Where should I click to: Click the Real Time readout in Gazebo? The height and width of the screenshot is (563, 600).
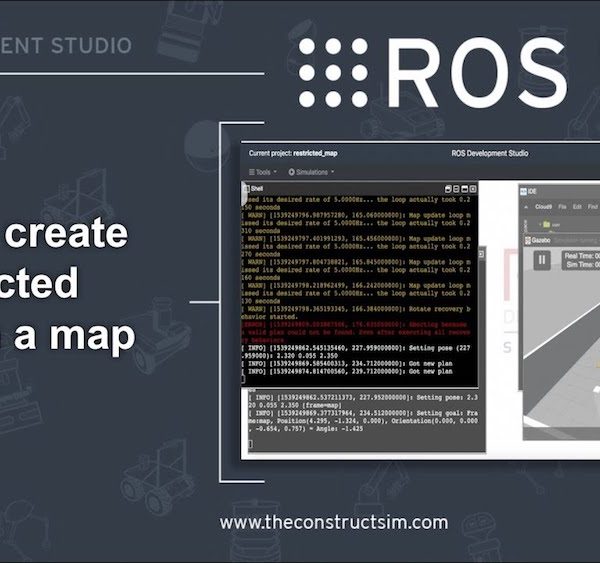coord(582,256)
